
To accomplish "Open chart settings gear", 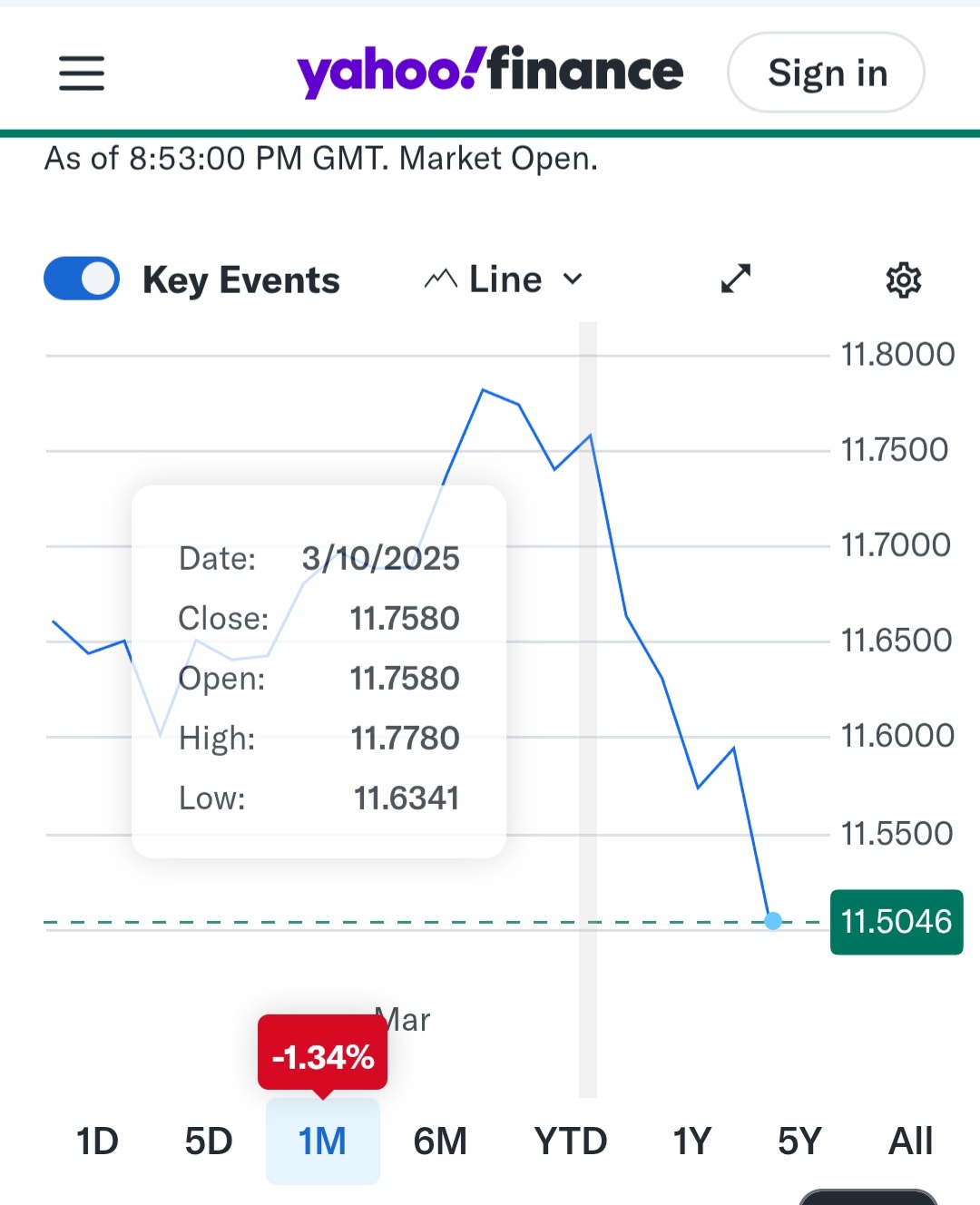I will point(903,279).
